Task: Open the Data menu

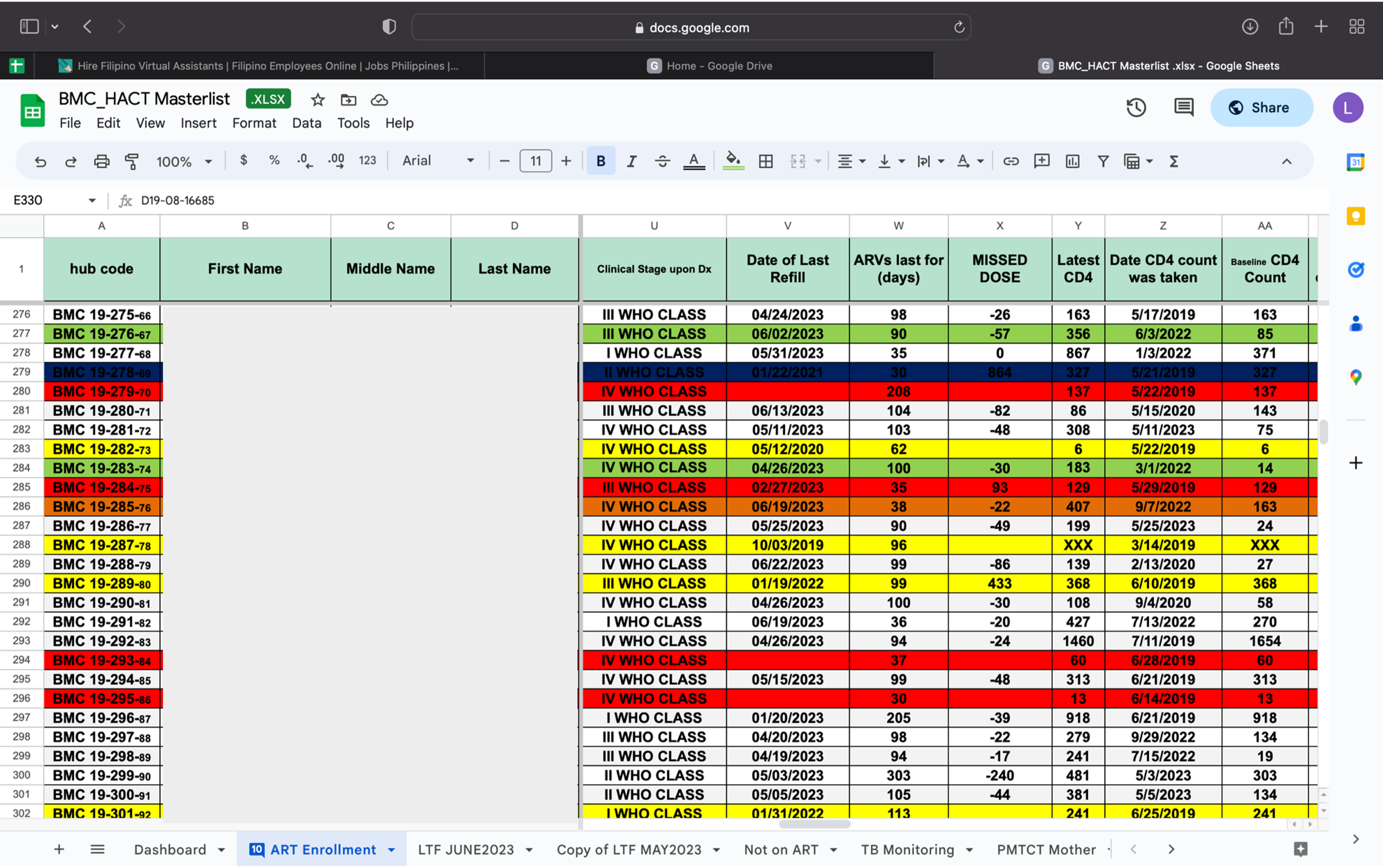Action: coord(306,123)
